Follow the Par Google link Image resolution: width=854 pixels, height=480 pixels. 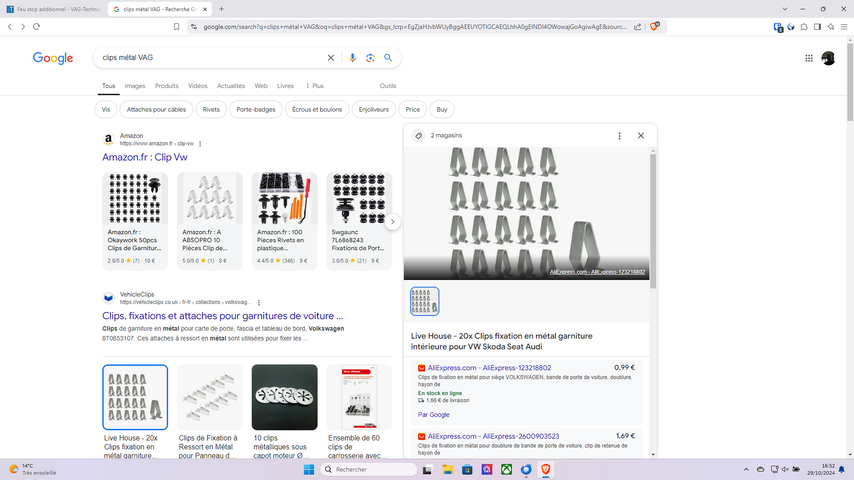(x=434, y=415)
